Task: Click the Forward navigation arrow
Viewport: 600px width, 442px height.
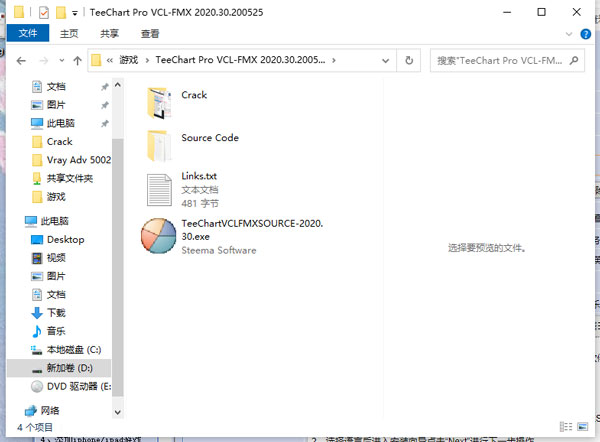Action: (x=44, y=60)
